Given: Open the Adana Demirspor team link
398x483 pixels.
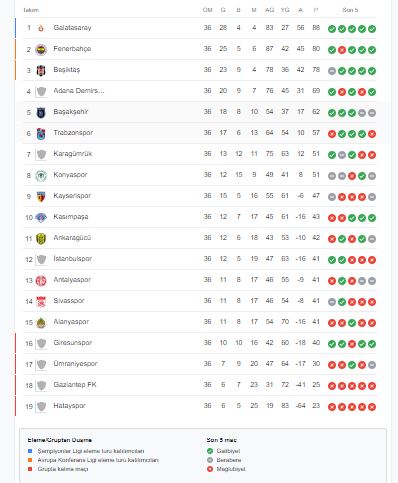Looking at the screenshot, I should pos(79,91).
